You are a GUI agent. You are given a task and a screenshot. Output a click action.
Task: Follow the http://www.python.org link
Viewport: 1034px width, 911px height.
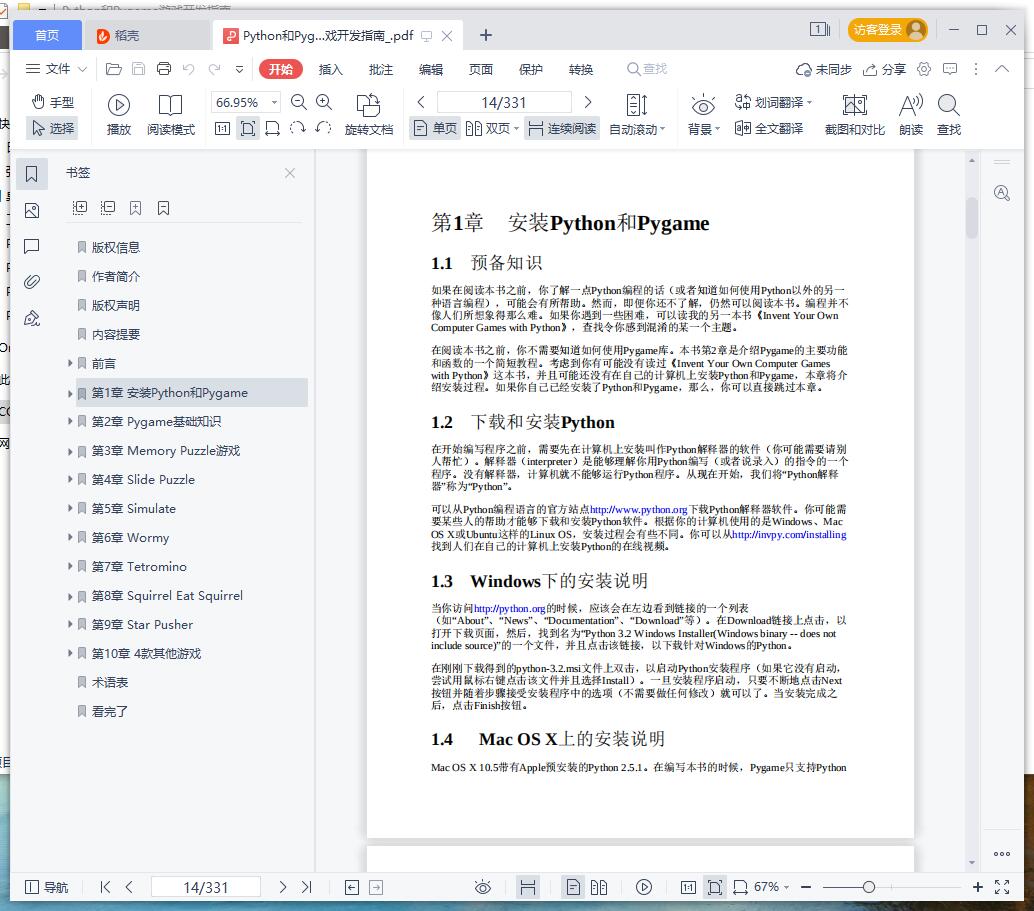[638, 509]
